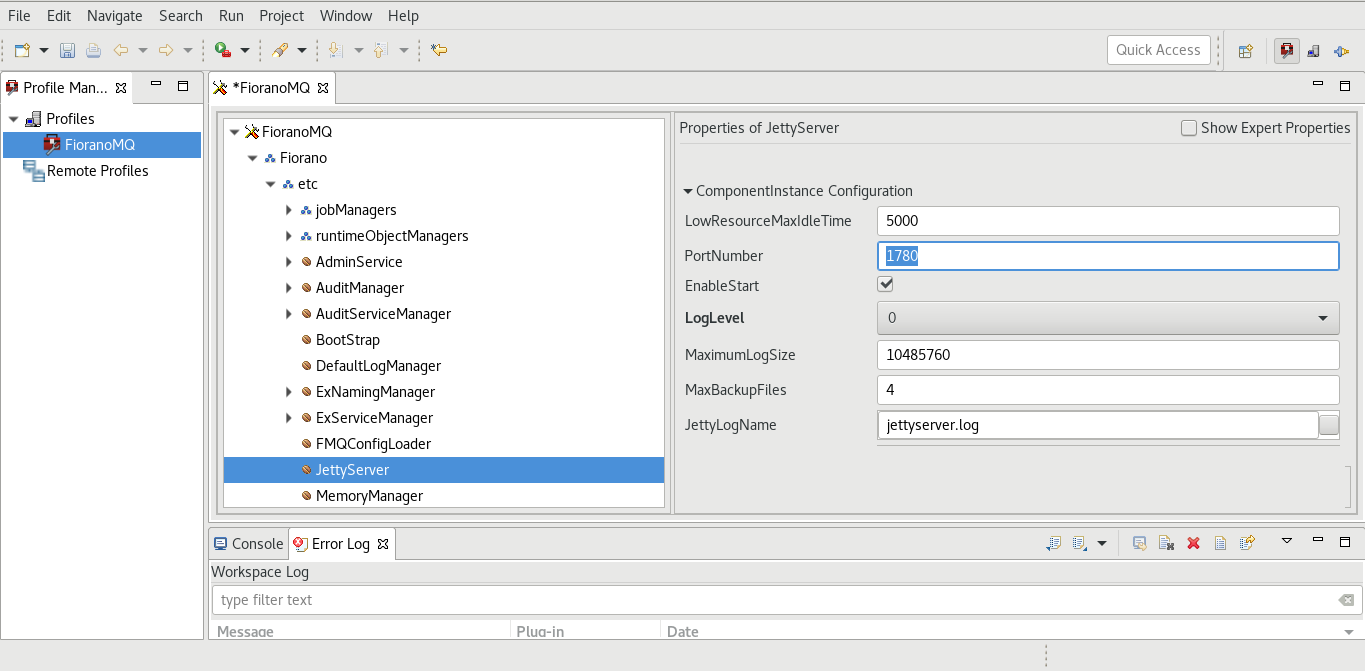Viewport: 1365px width, 671px height.
Task: Collapse the root FioranoMQ editor tree node
Action: [234, 132]
